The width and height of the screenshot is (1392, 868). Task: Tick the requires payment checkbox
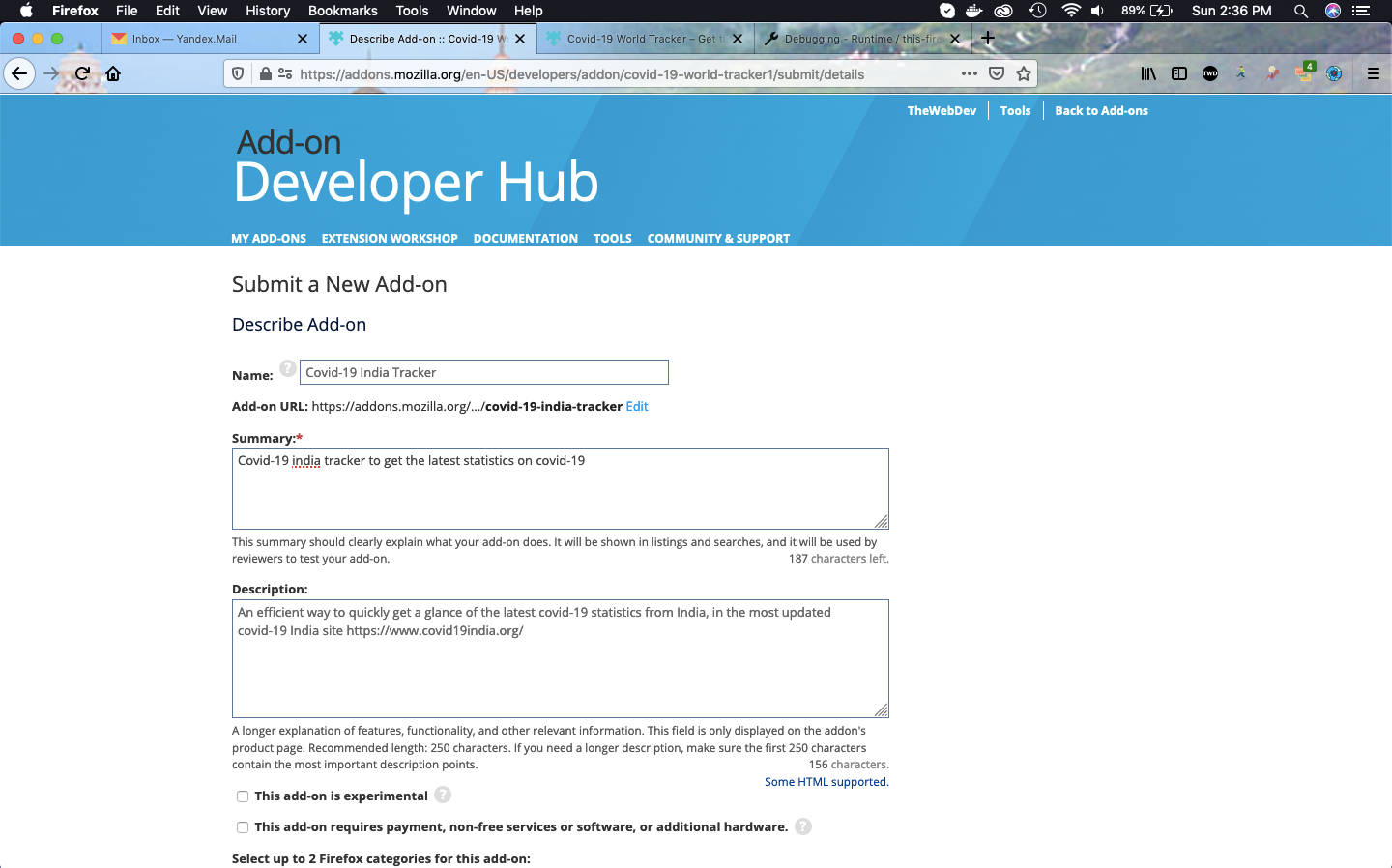tap(243, 827)
